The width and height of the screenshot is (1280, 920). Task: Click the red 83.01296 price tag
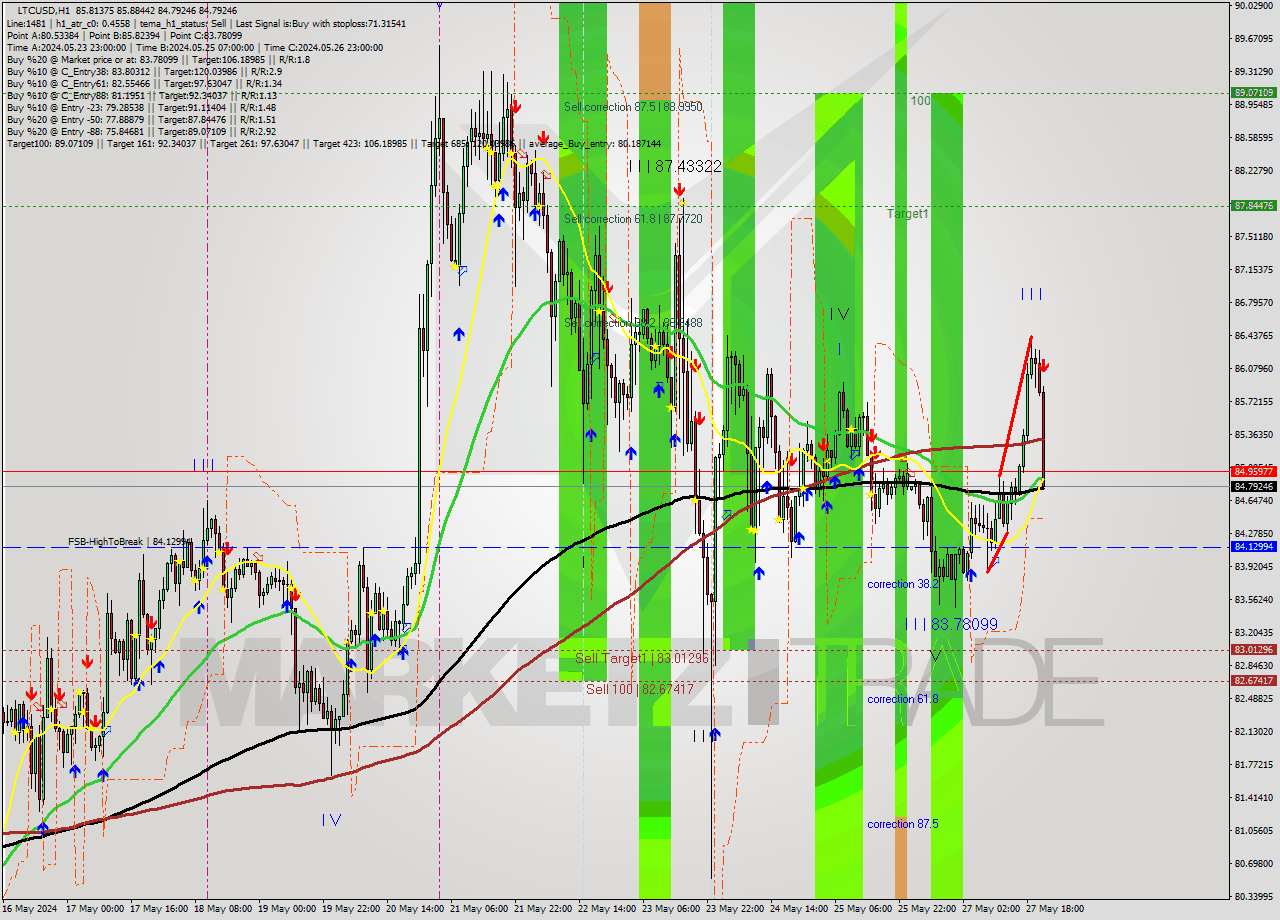(1253, 650)
